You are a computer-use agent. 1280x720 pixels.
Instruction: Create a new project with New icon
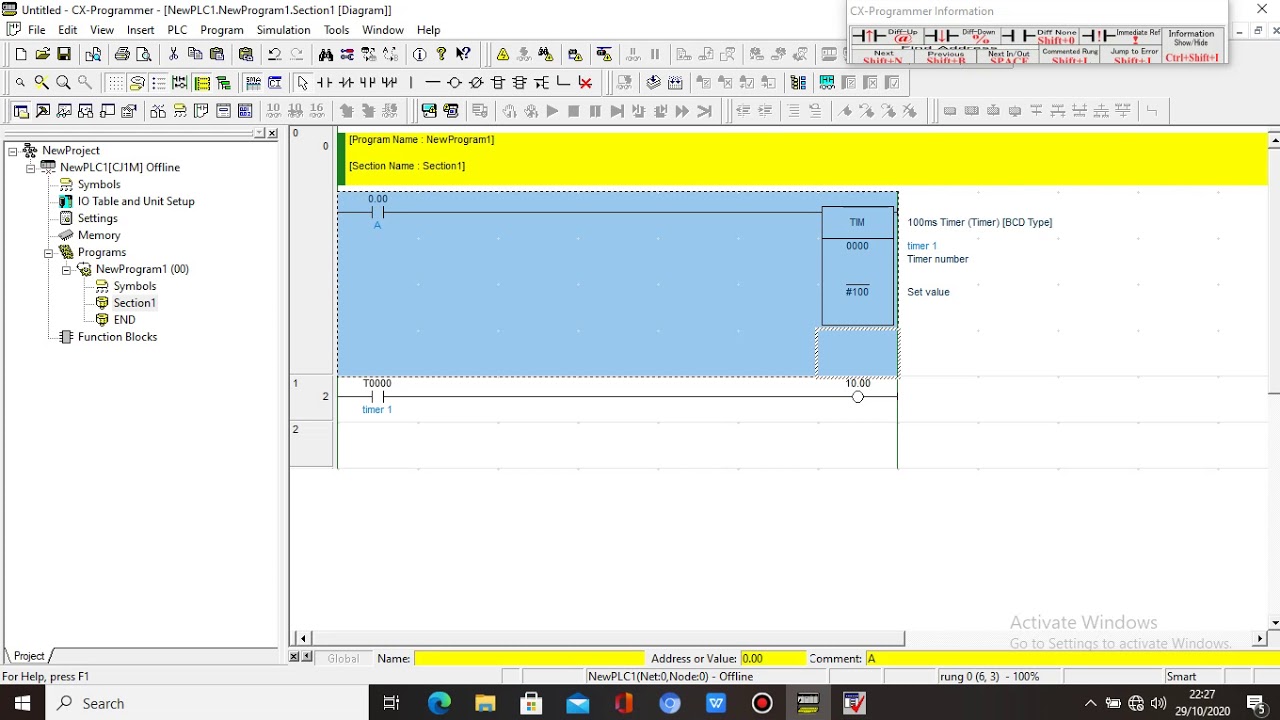coord(20,54)
